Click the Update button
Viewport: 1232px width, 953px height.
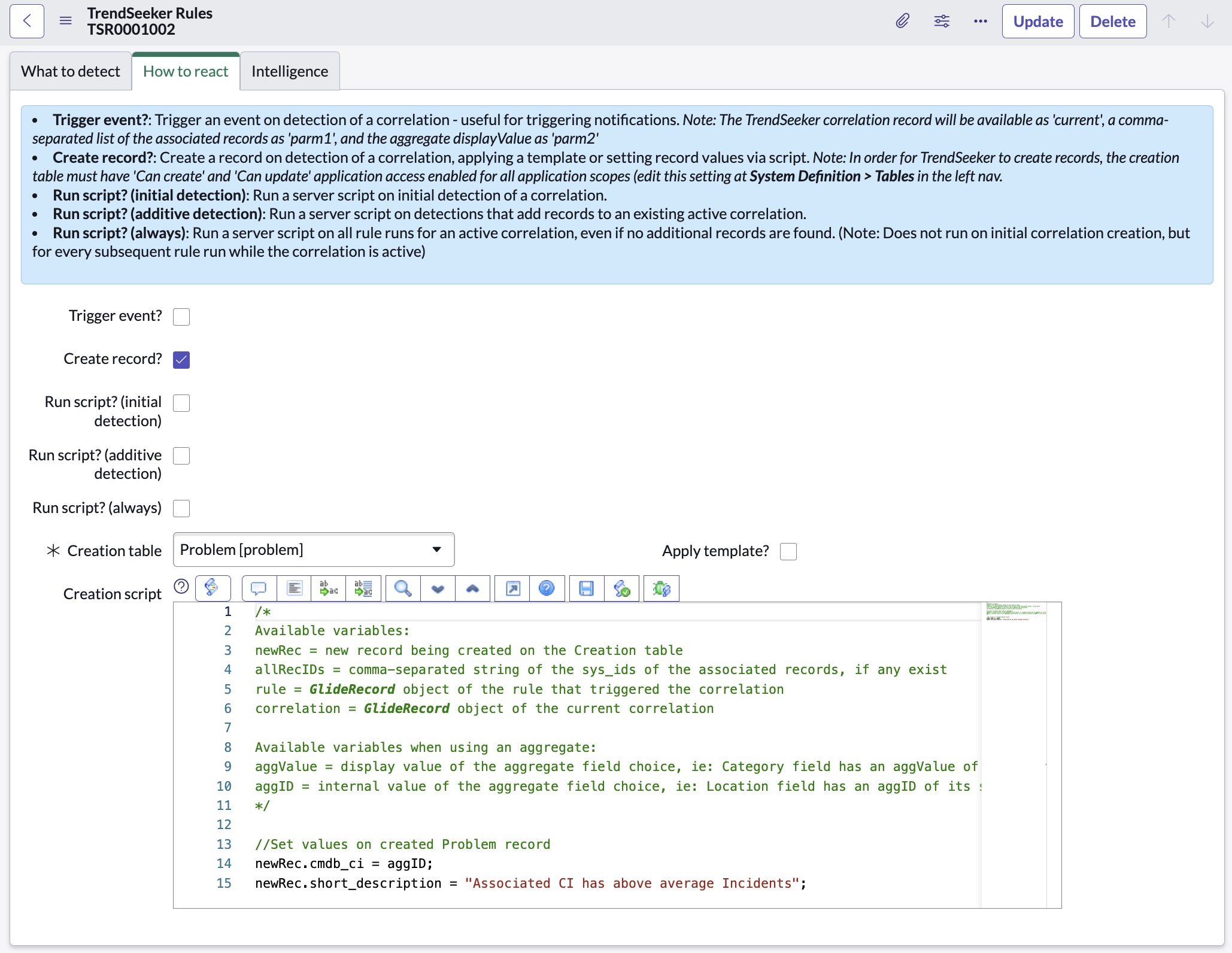point(1038,22)
